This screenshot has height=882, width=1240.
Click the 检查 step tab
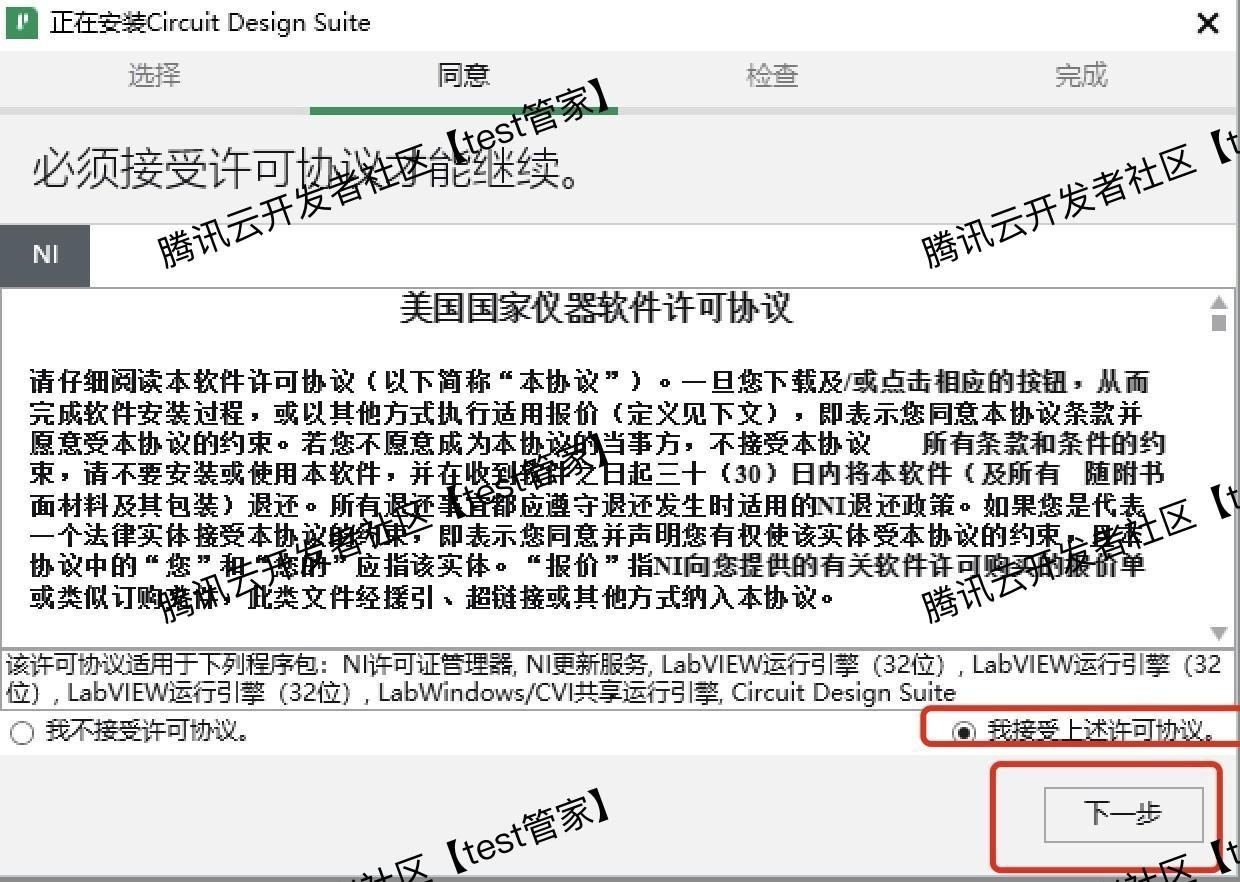(x=772, y=75)
